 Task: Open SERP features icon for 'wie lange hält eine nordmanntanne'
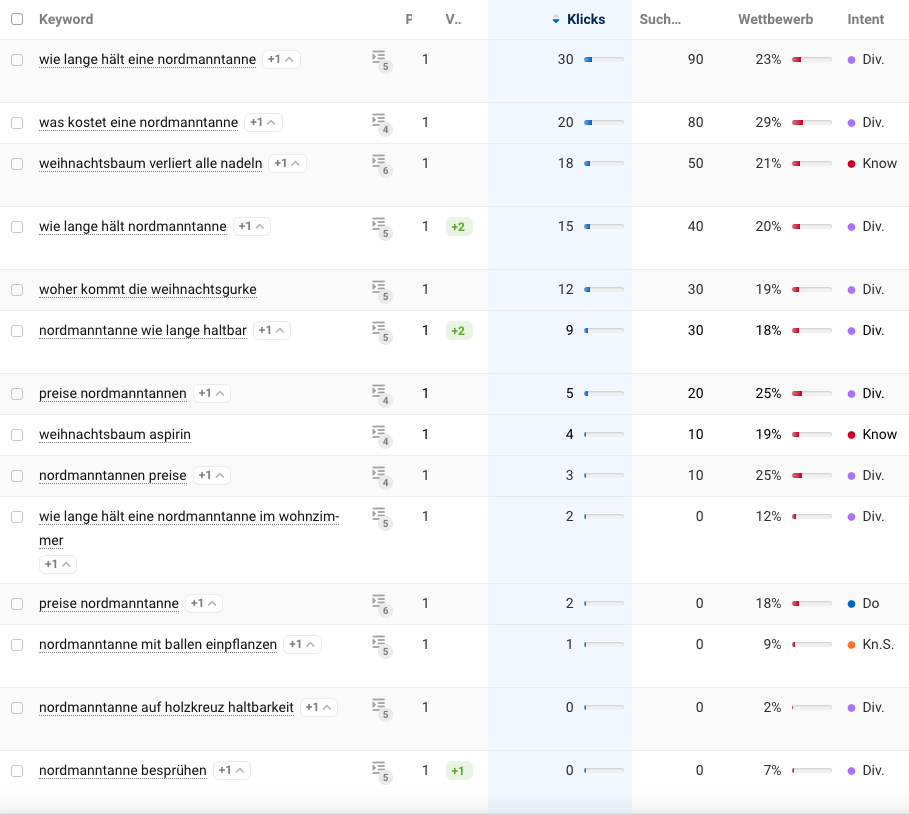click(380, 60)
